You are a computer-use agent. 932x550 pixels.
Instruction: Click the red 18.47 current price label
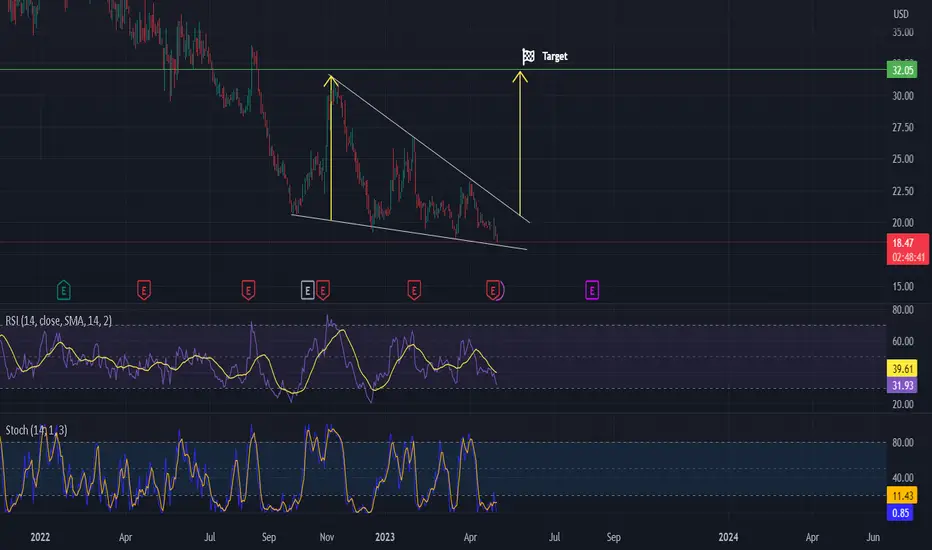coord(903,243)
